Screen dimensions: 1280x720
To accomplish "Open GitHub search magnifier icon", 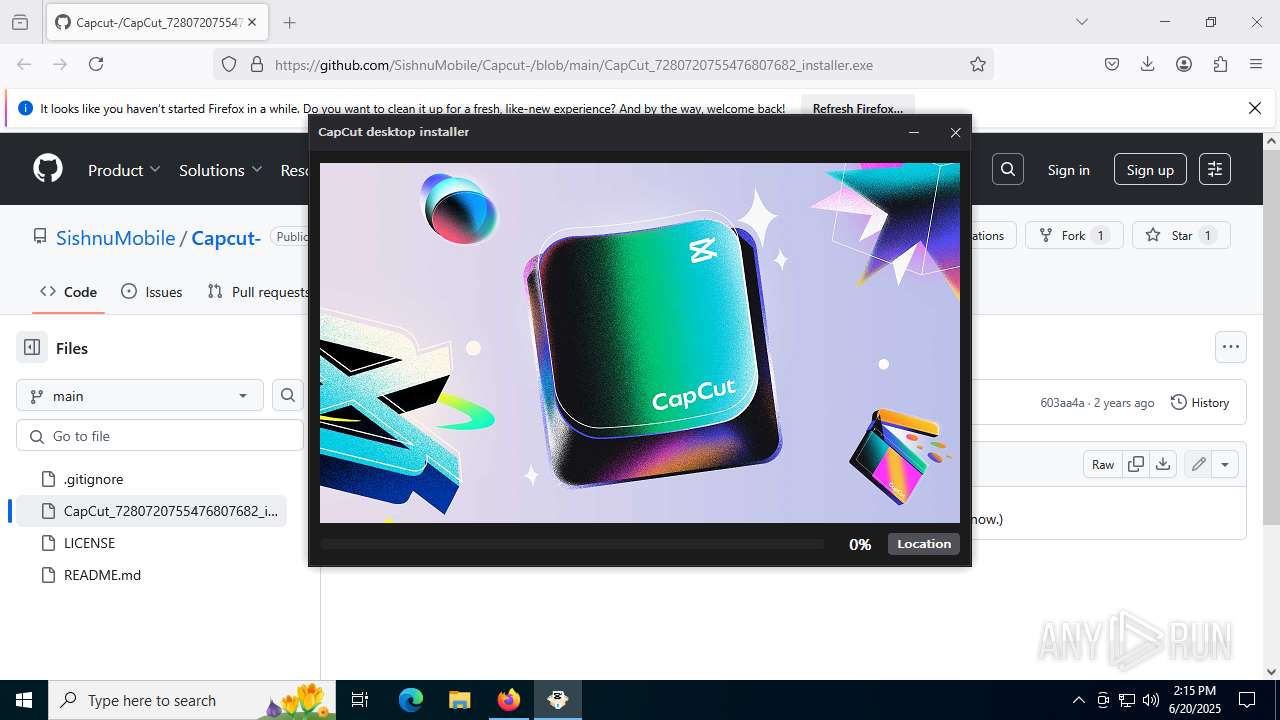I will coord(1008,169).
